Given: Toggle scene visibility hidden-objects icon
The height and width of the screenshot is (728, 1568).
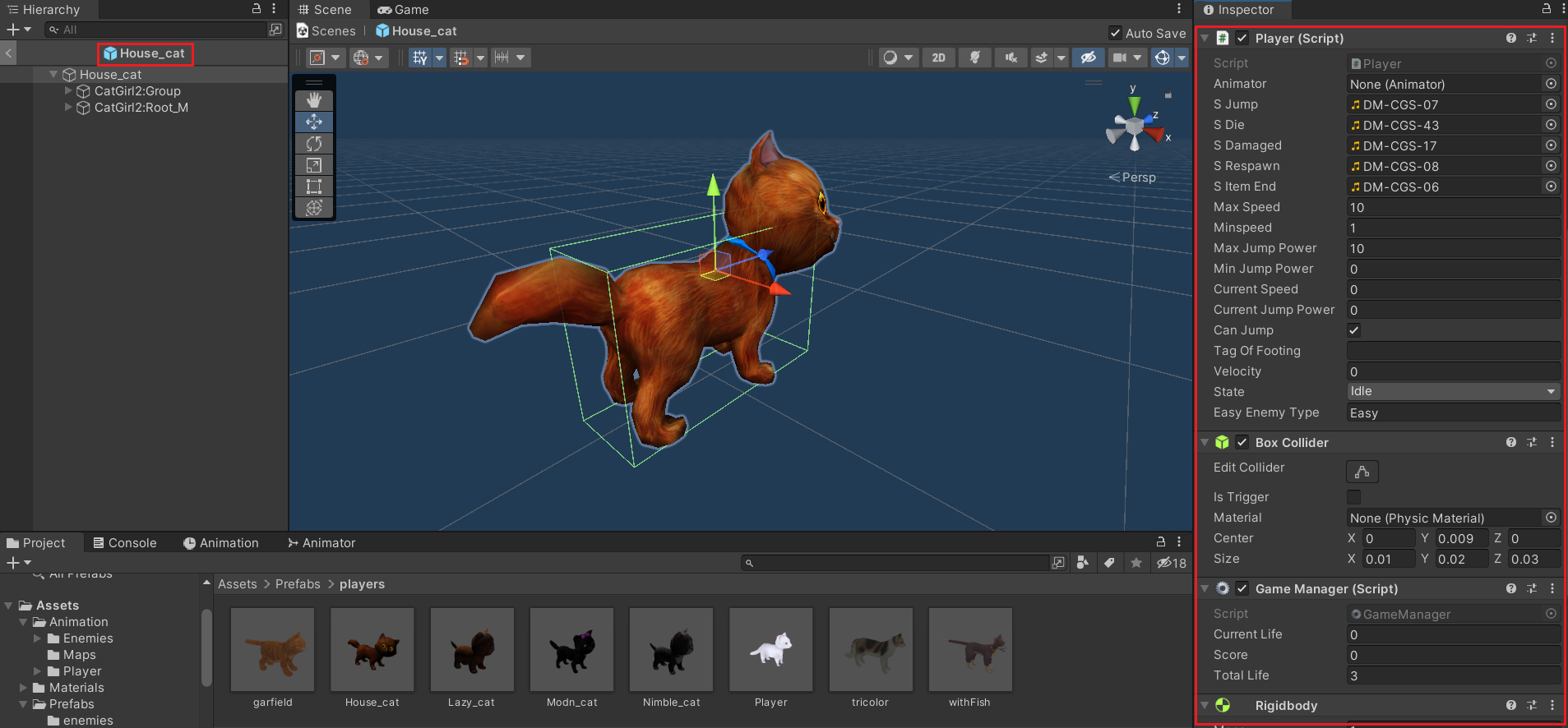Looking at the screenshot, I should point(1088,58).
